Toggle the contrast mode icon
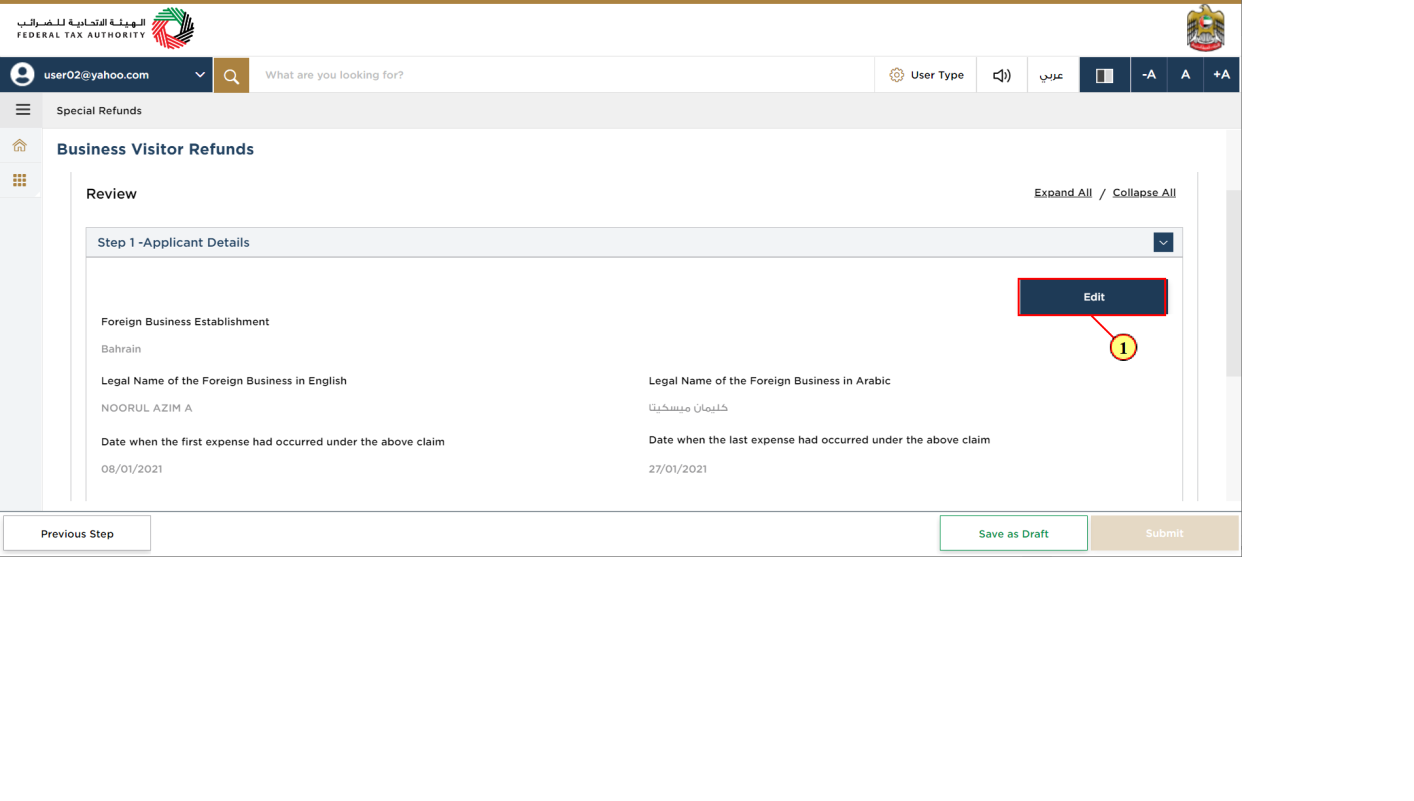The image size is (1414, 801). pos(1104,75)
